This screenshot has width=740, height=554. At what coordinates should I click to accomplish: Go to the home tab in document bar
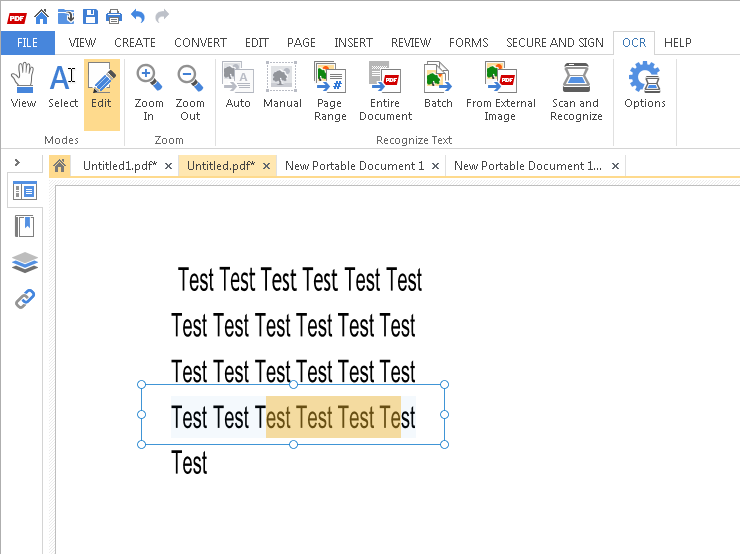(59, 166)
